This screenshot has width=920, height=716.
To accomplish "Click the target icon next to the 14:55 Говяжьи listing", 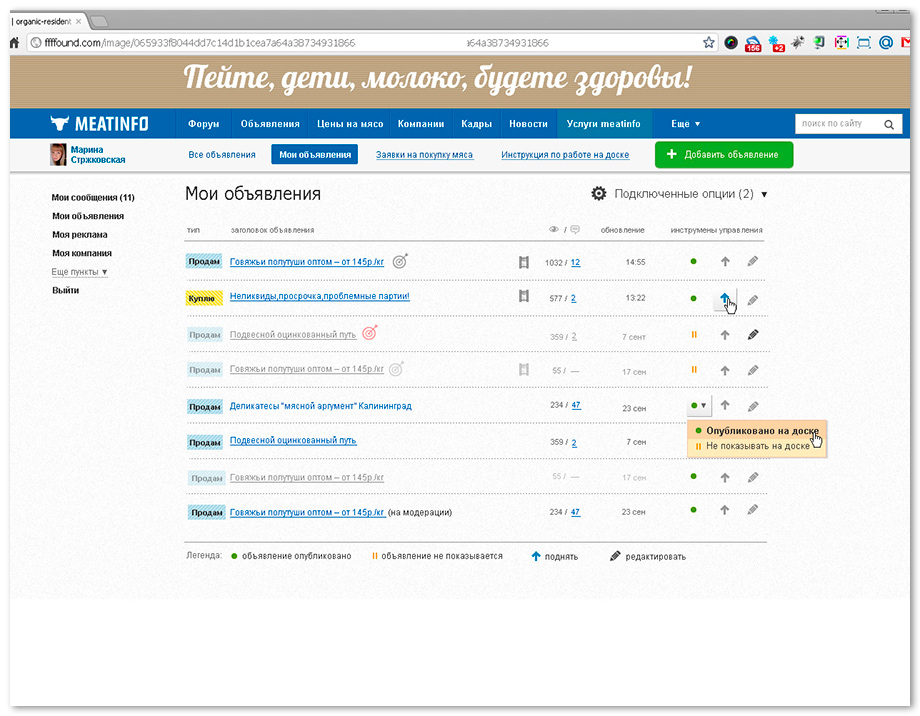I will tap(400, 261).
